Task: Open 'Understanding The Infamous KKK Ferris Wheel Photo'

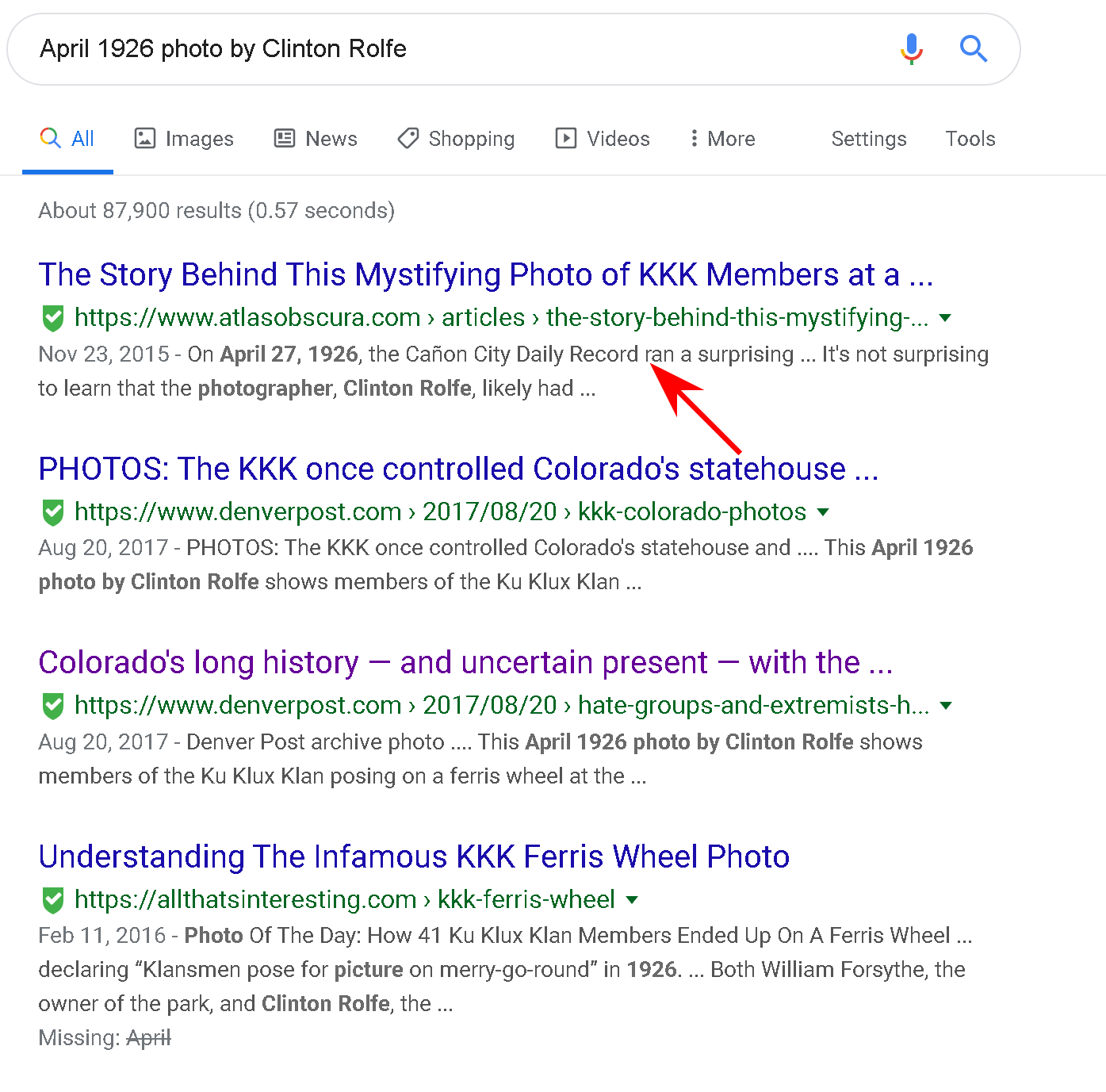Action: (414, 856)
